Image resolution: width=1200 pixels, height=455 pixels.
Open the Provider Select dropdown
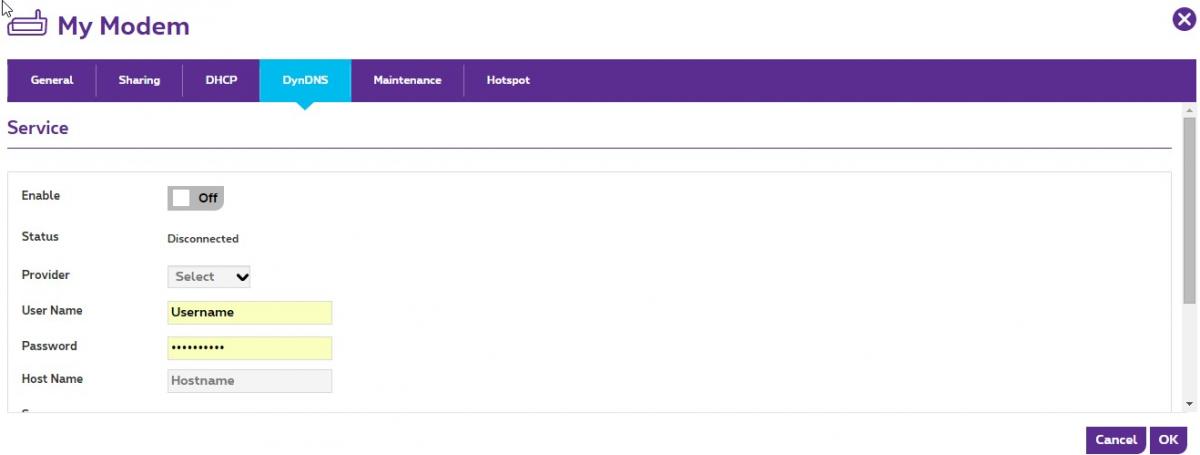[x=209, y=276]
